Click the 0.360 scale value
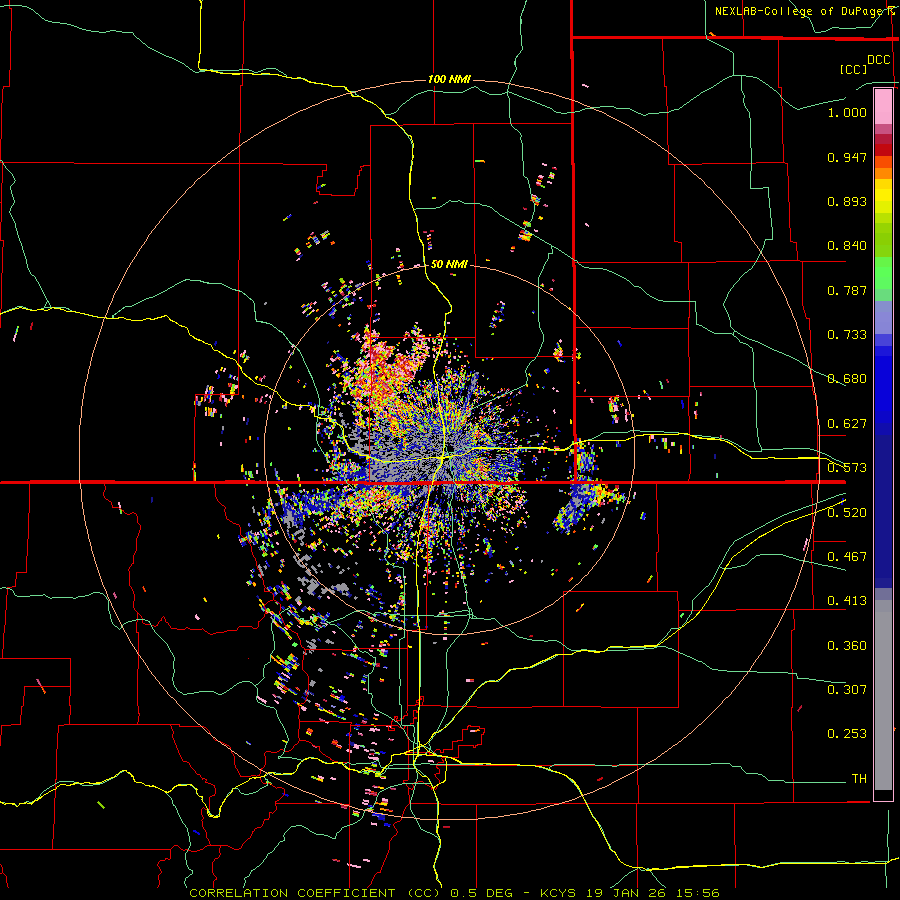Screen dimensions: 900x900 (847, 646)
